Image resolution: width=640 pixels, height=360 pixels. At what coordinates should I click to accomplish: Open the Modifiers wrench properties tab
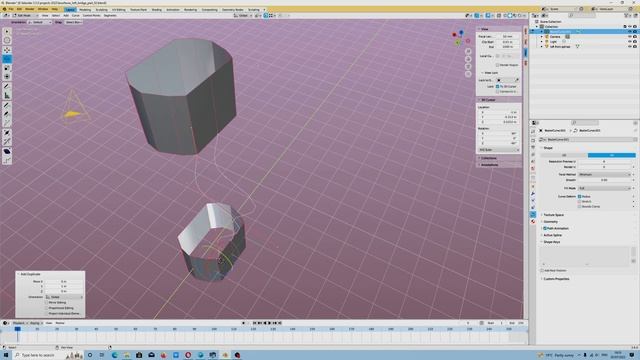[533, 194]
